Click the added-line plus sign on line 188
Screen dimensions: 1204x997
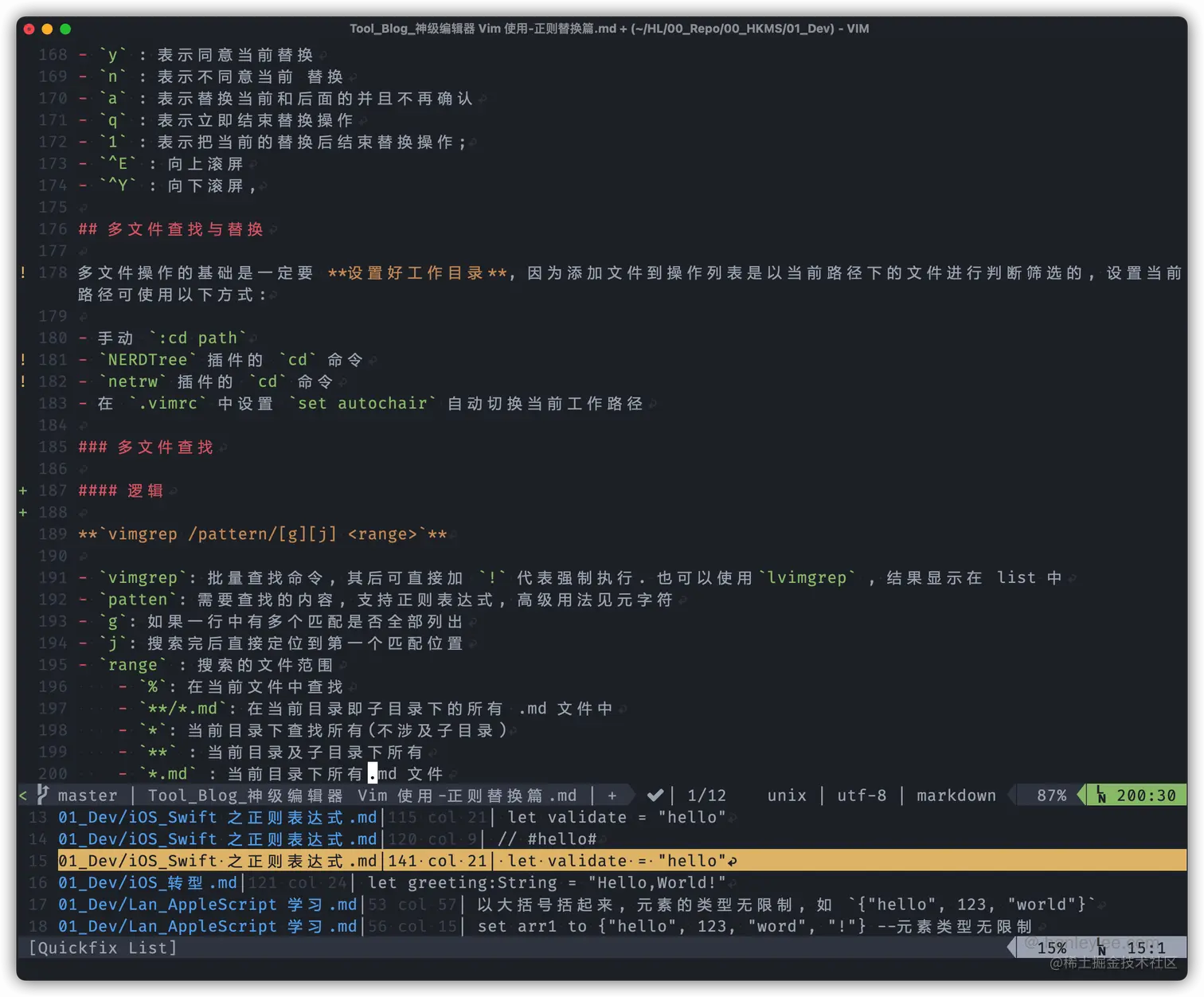click(23, 512)
